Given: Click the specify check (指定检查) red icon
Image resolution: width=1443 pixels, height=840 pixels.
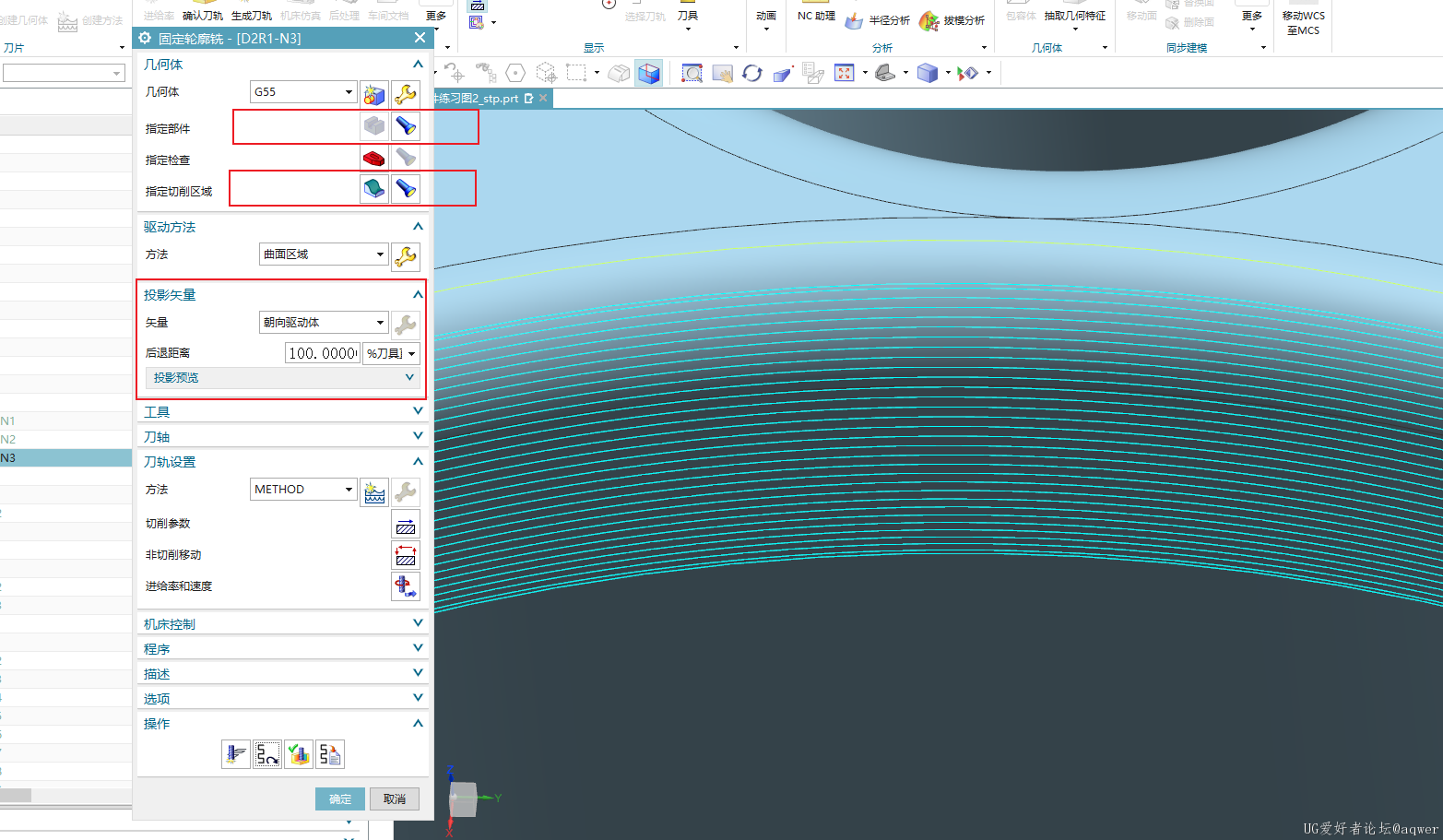Looking at the screenshot, I should pos(373,158).
